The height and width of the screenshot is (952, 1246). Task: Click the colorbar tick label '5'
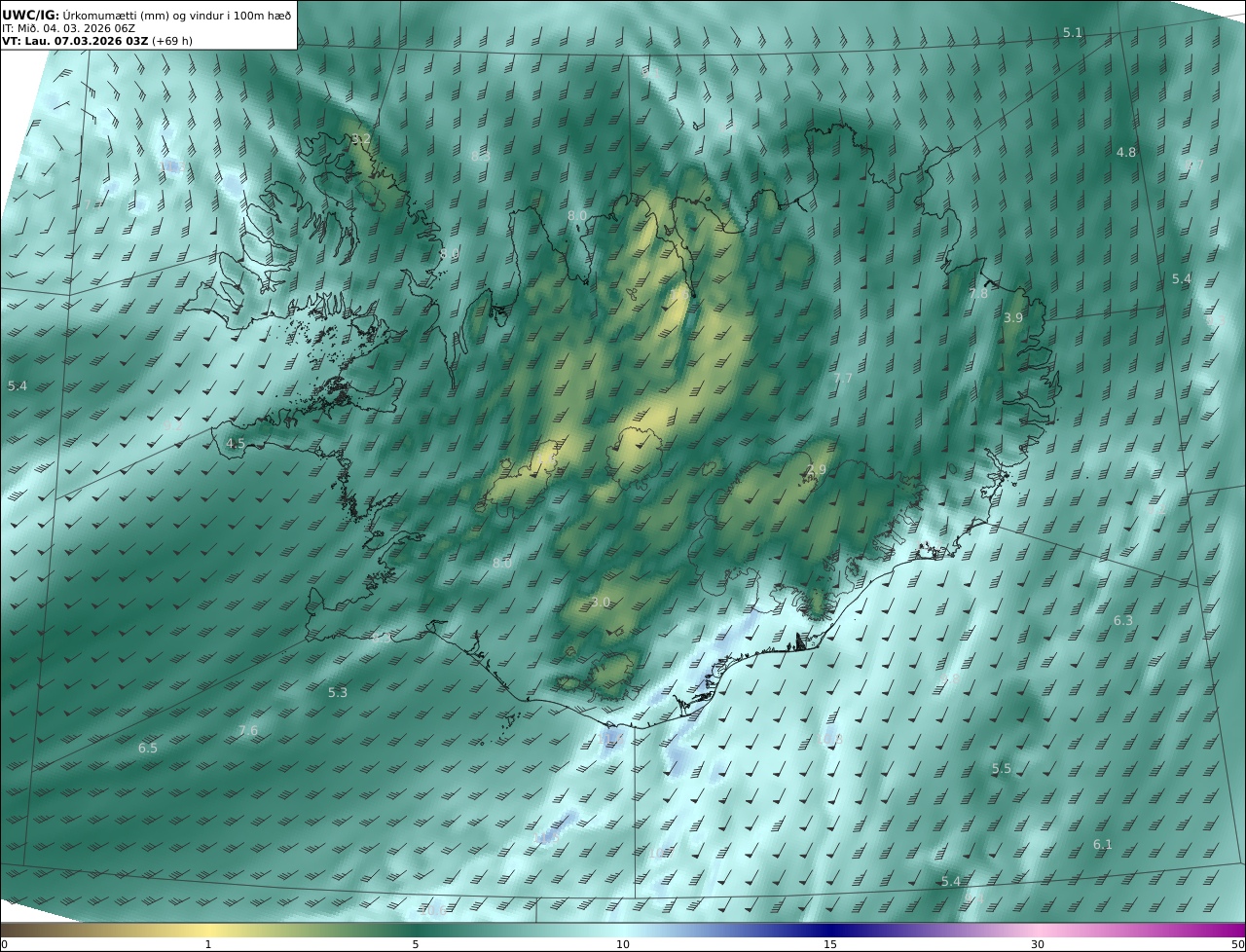(x=416, y=944)
